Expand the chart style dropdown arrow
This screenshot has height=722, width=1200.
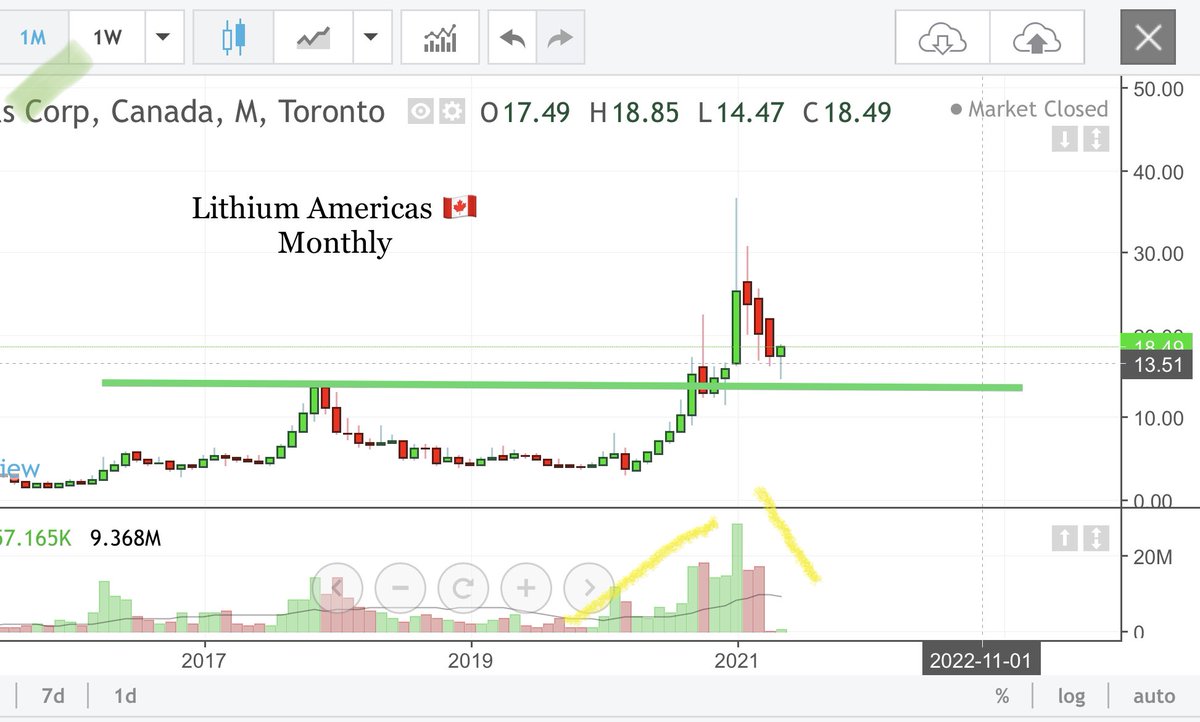coord(371,36)
